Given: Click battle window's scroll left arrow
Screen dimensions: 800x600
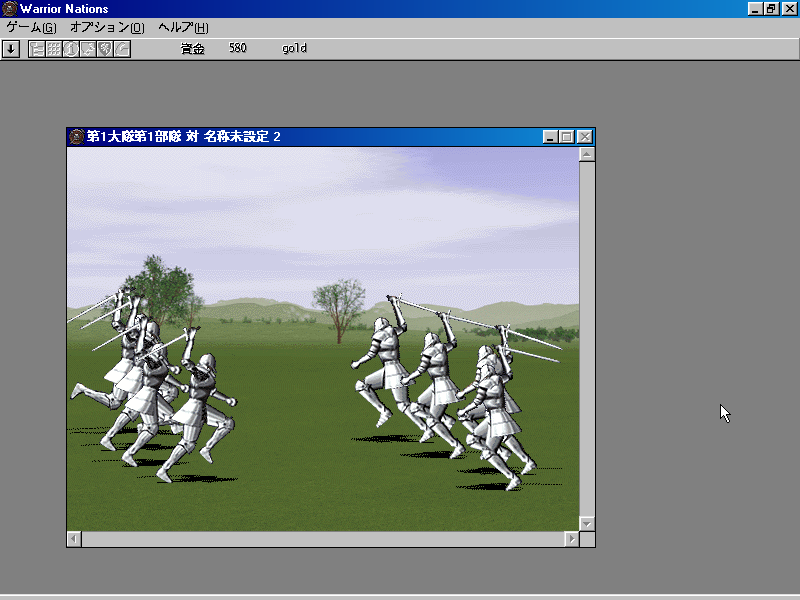Looking at the screenshot, I should point(74,539).
